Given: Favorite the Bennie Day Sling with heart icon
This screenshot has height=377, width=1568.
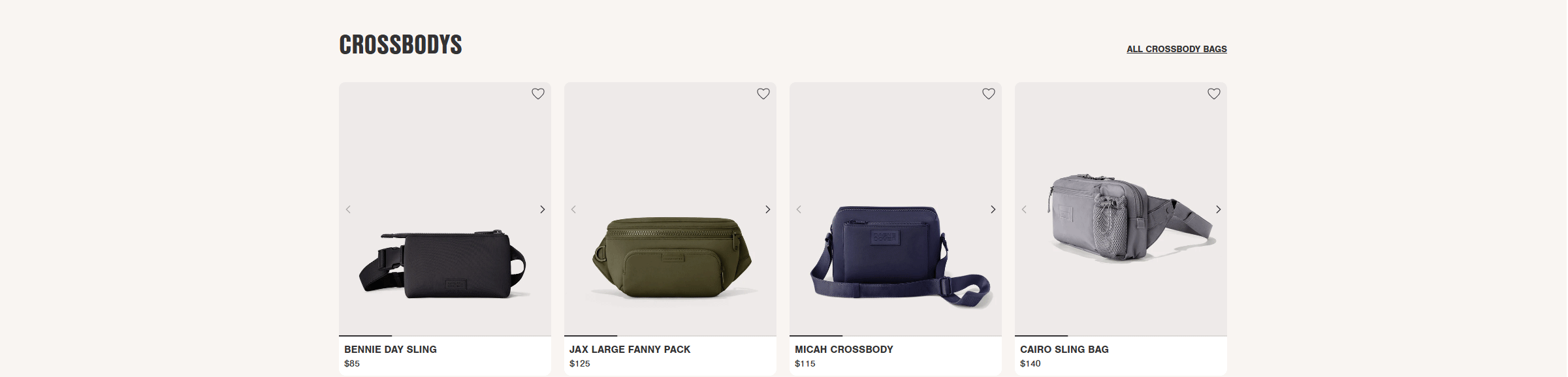Looking at the screenshot, I should tap(537, 94).
